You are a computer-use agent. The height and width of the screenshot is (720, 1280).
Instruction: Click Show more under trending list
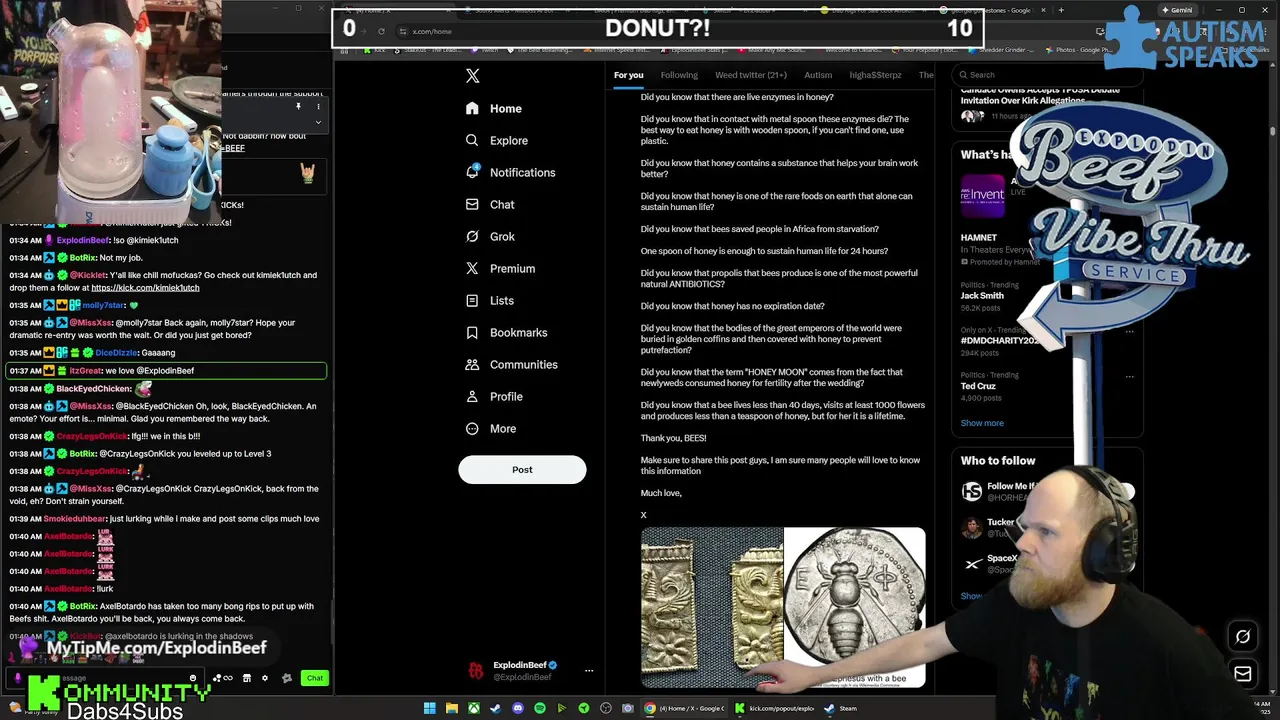982,423
